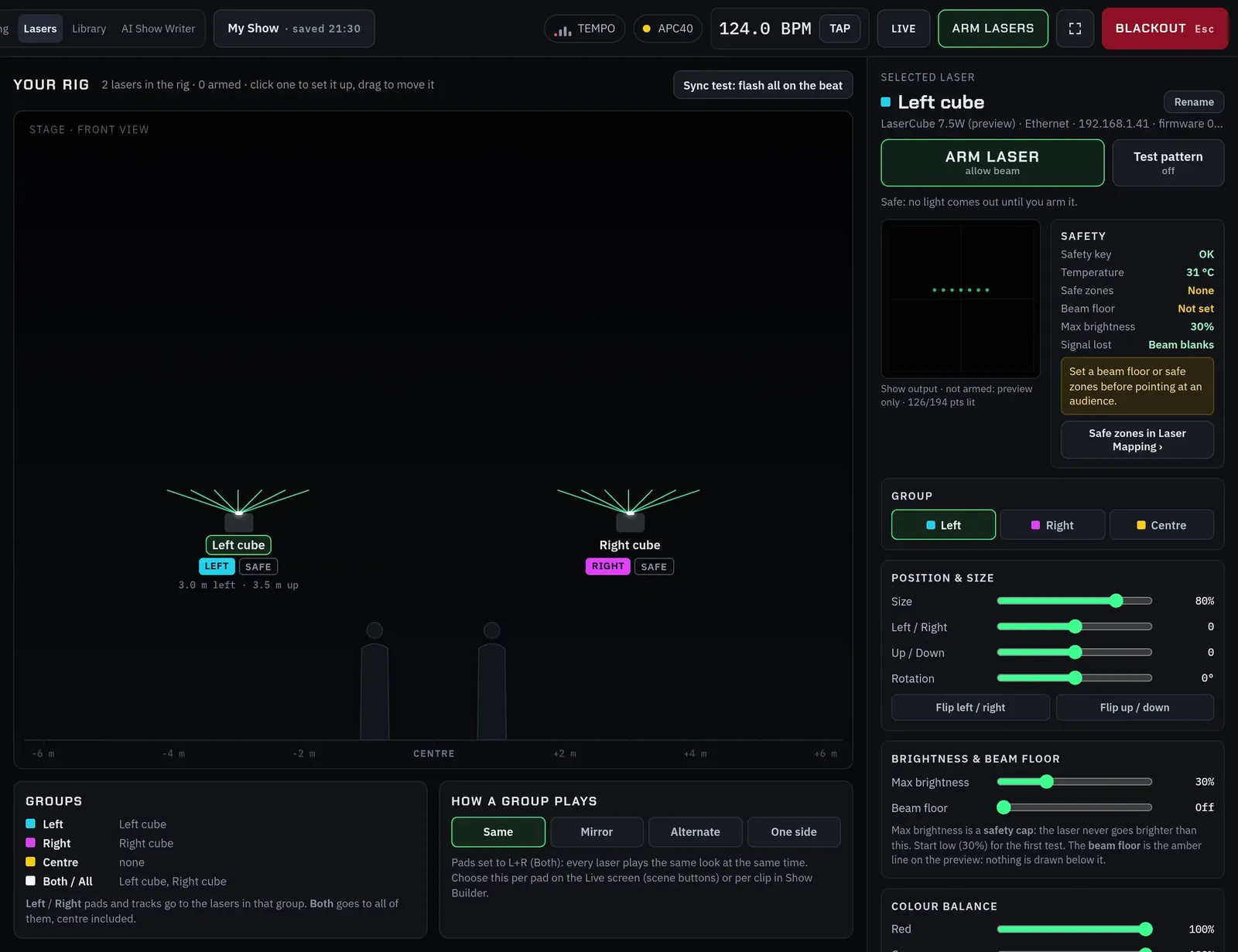Select the Right cube laser fixture icon
The width and height of the screenshot is (1238, 952).
point(630,520)
